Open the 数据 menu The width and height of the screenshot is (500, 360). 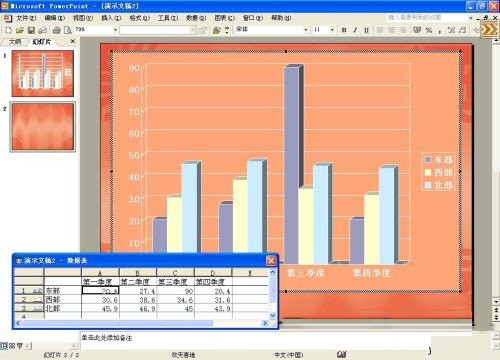point(196,18)
